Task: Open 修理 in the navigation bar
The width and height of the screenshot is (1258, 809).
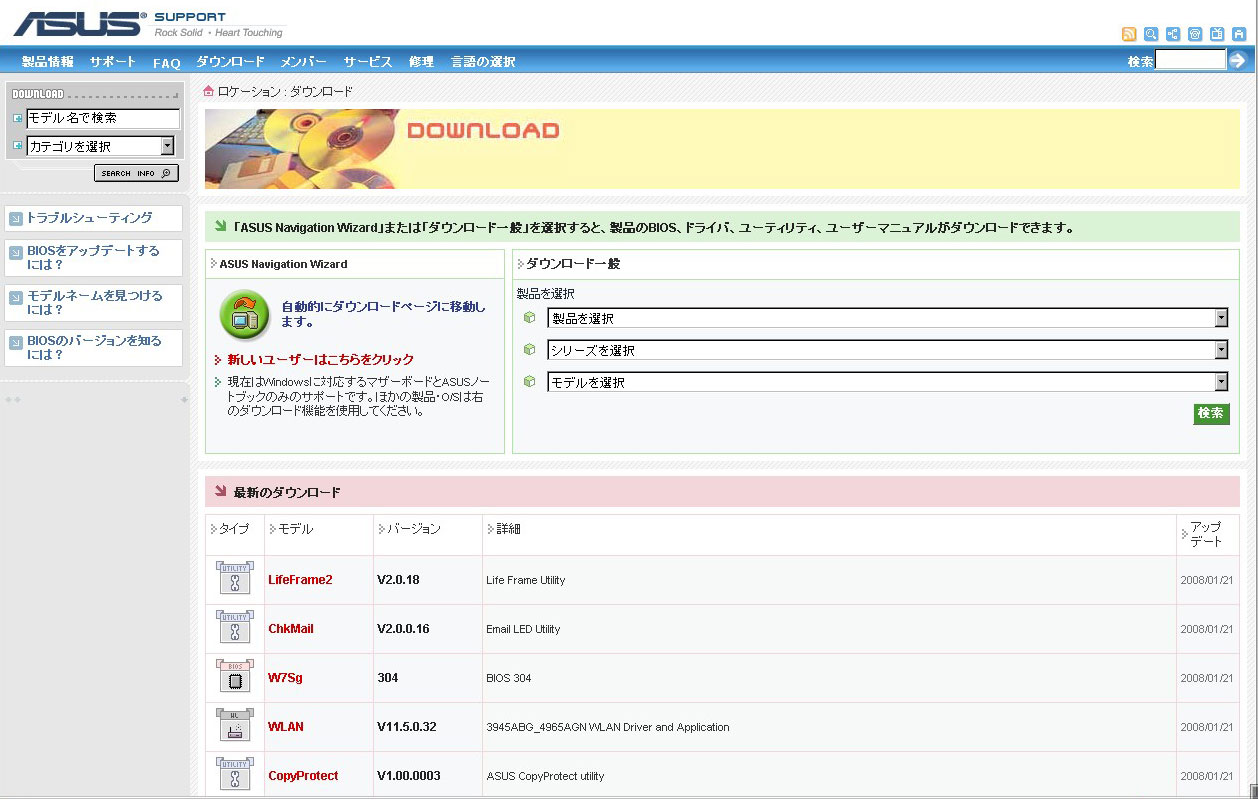Action: point(421,62)
